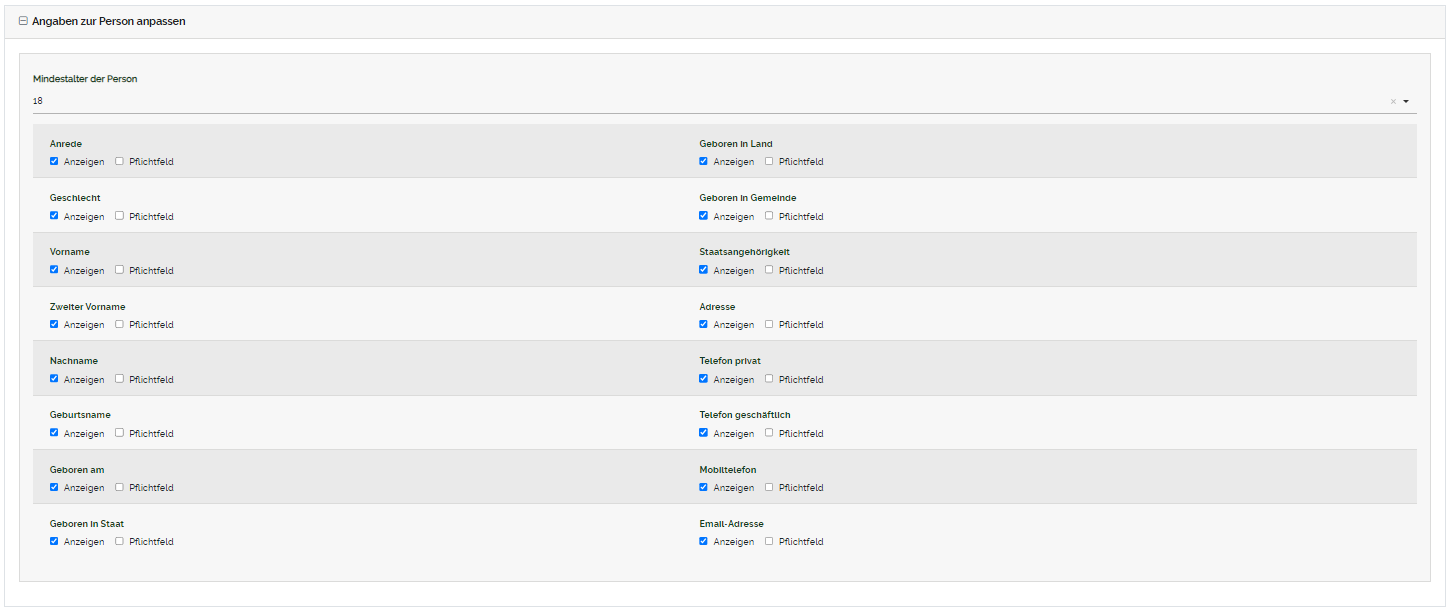Viewport: 1451px width, 611px height.
Task: Mark Vorname as Pflichtfeld
Action: coord(119,270)
